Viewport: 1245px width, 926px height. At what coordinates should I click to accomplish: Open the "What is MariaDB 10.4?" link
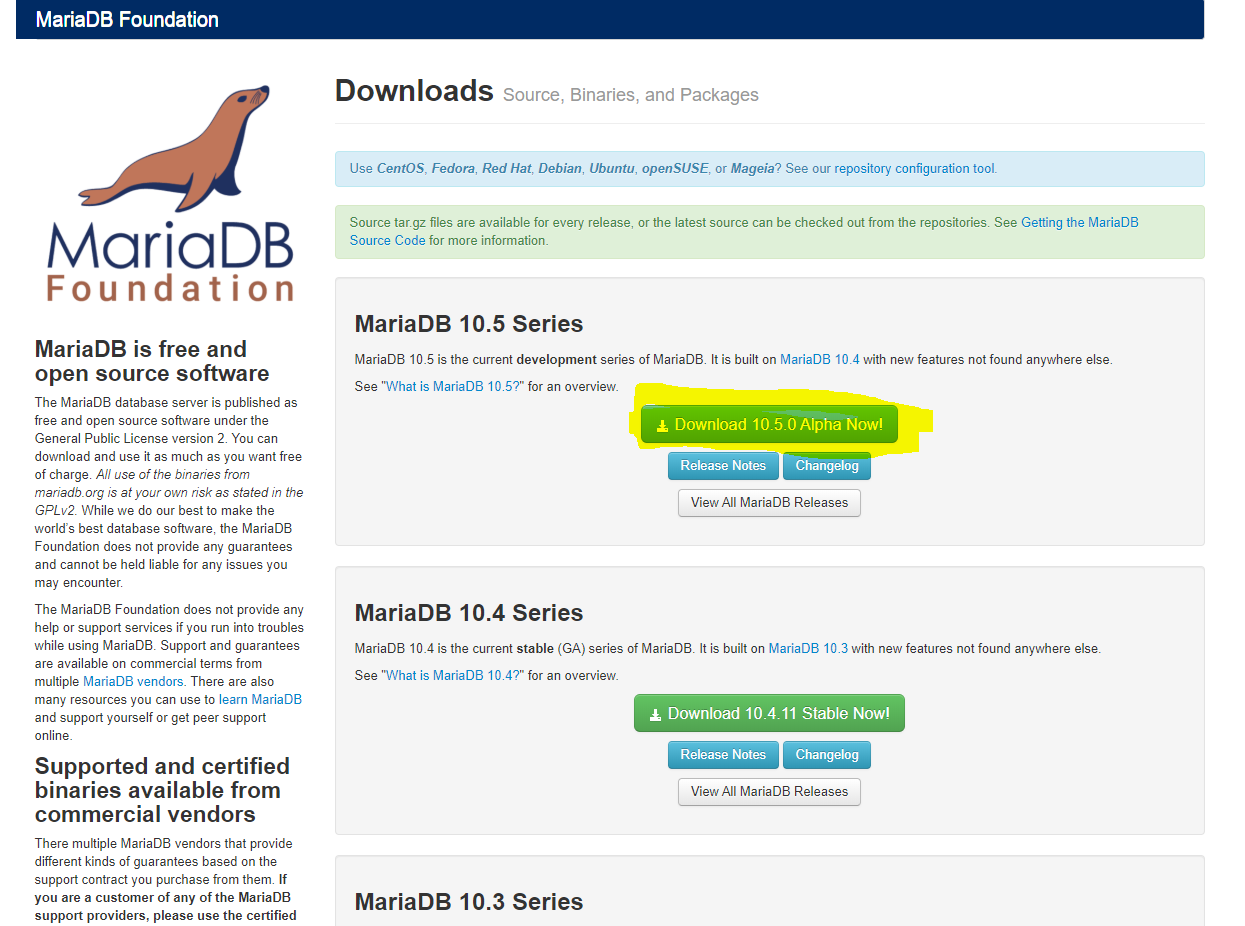(x=452, y=675)
